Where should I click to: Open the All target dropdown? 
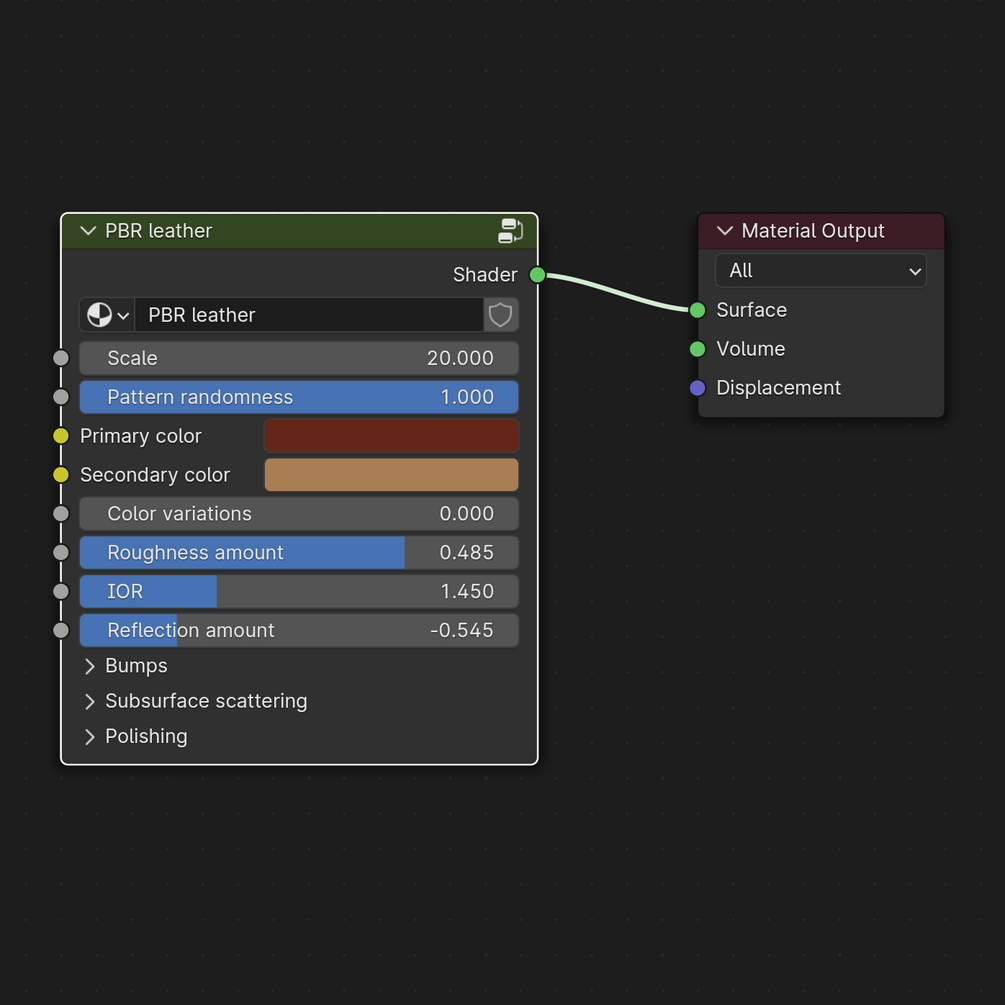tap(820, 271)
